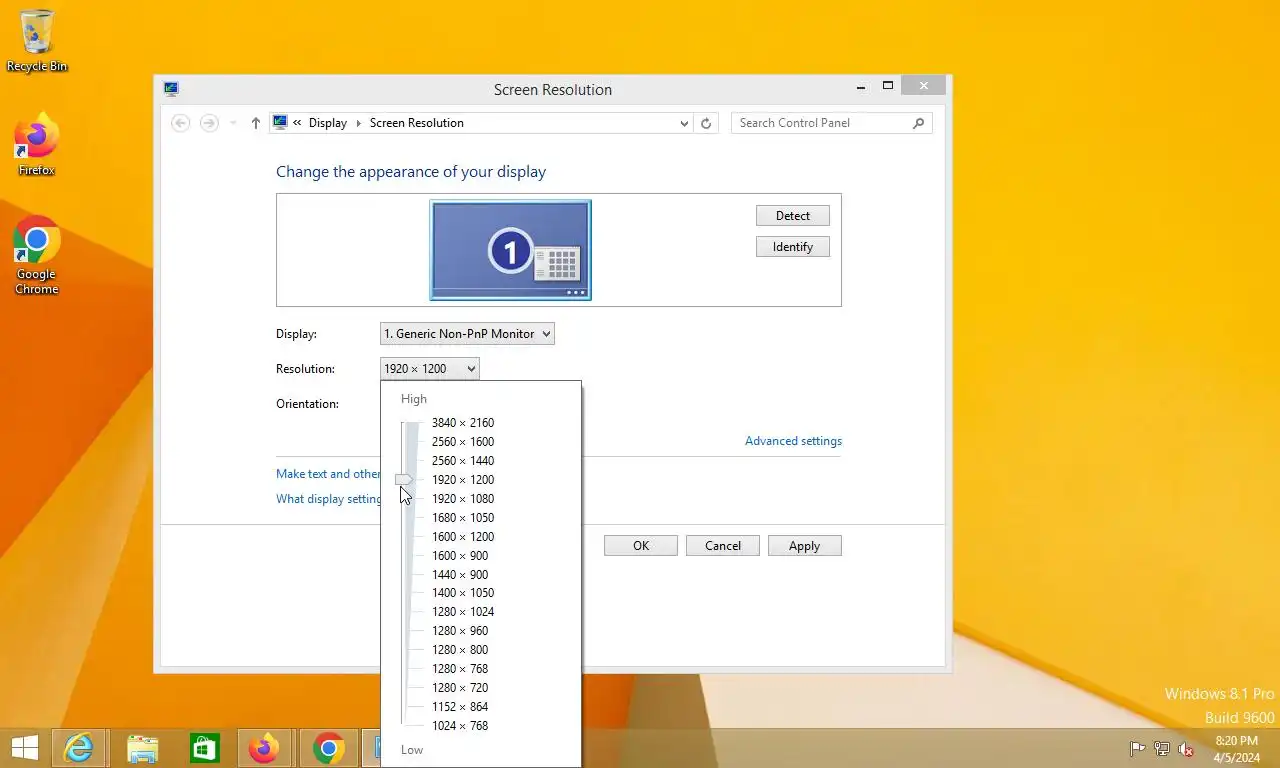
Task: Open Internet Explorer in the taskbar
Action: tap(78, 748)
